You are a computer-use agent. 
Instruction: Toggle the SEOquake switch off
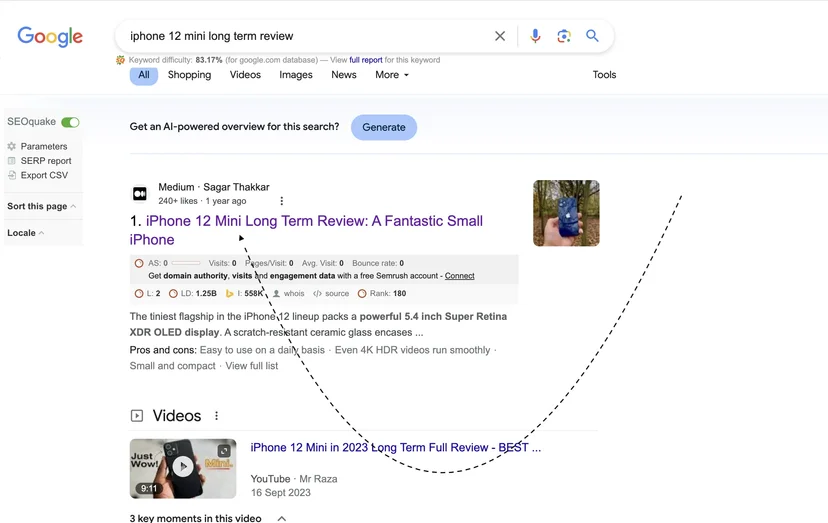point(70,123)
